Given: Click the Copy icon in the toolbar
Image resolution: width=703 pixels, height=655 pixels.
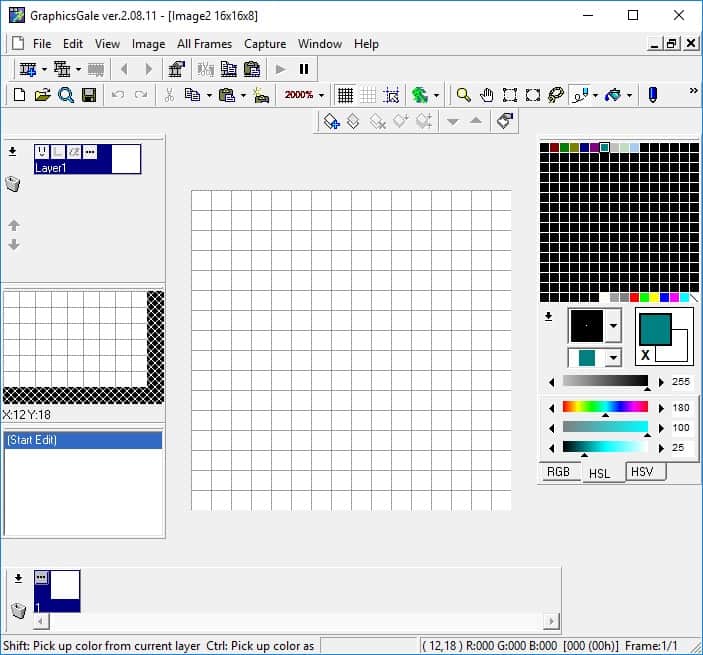Looking at the screenshot, I should click(192, 95).
